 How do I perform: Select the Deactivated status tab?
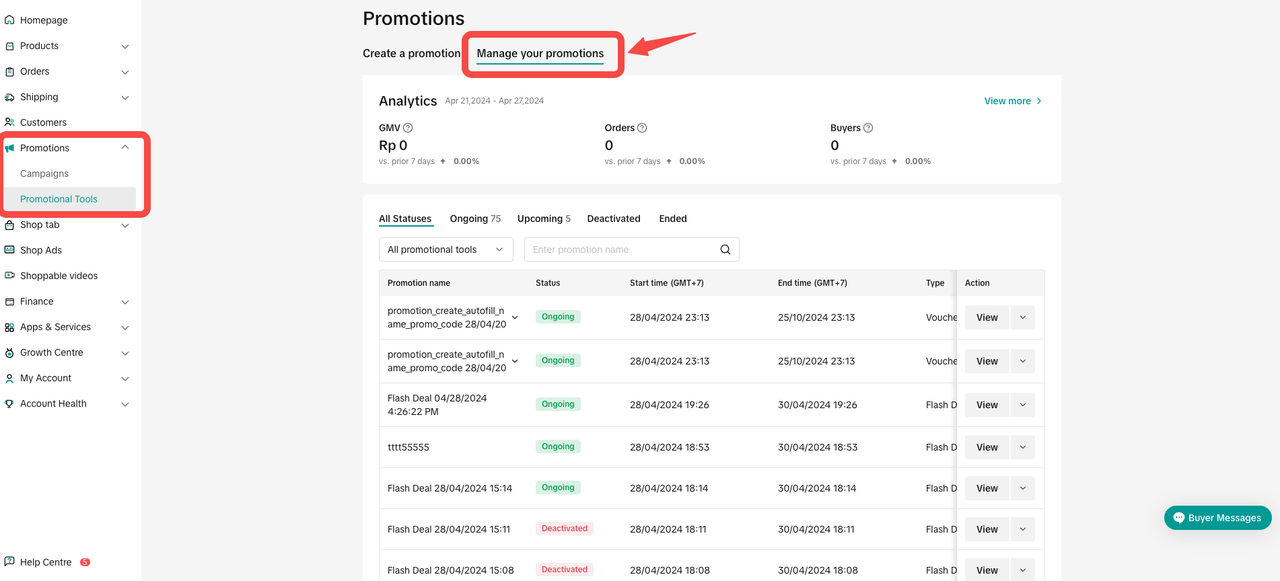[613, 219]
